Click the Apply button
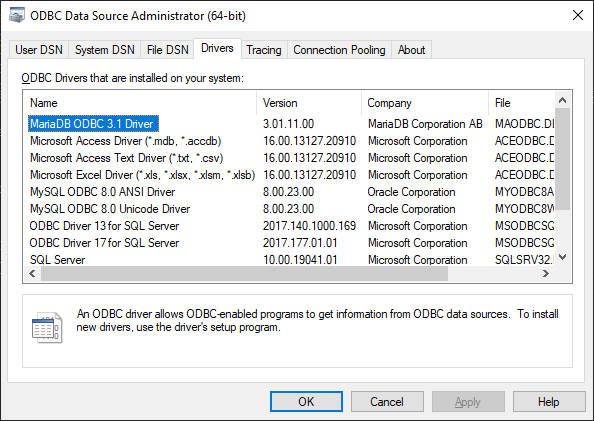The width and height of the screenshot is (594, 421). point(468,402)
